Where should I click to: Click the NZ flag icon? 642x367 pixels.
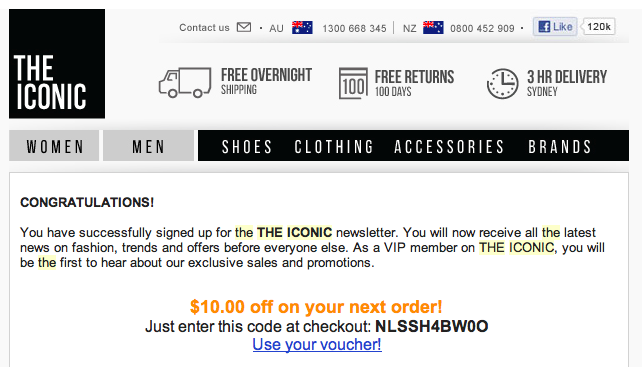433,27
